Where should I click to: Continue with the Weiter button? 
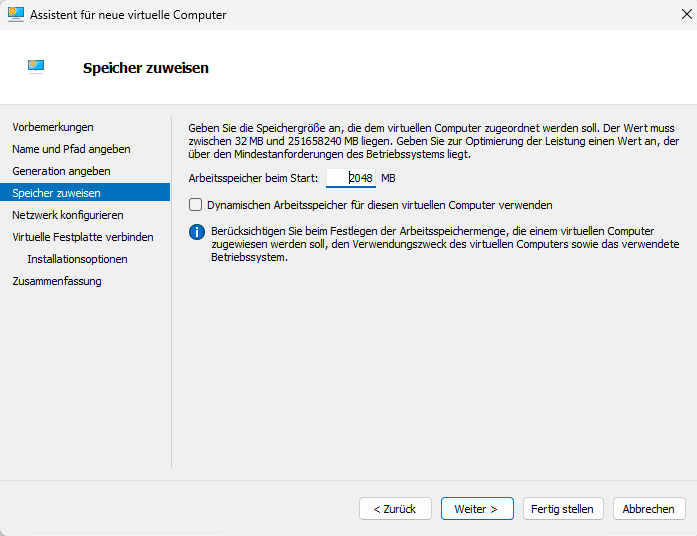pyautogui.click(x=476, y=509)
